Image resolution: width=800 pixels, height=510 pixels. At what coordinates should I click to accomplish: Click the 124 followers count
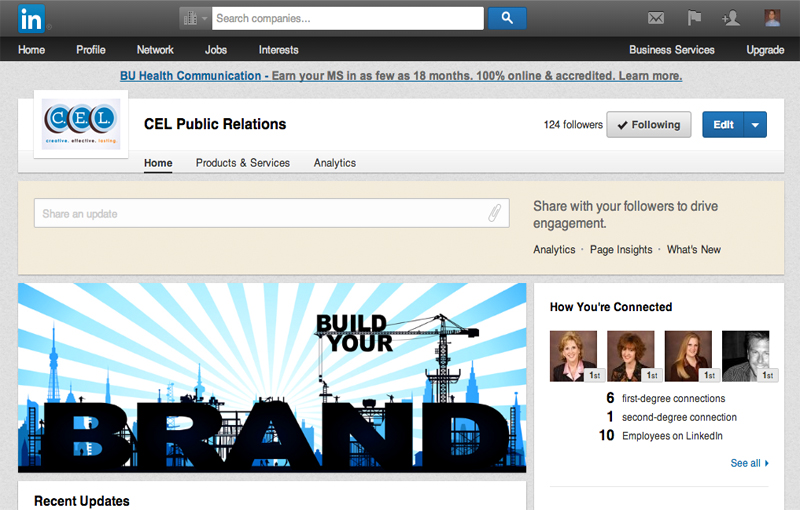[573, 124]
